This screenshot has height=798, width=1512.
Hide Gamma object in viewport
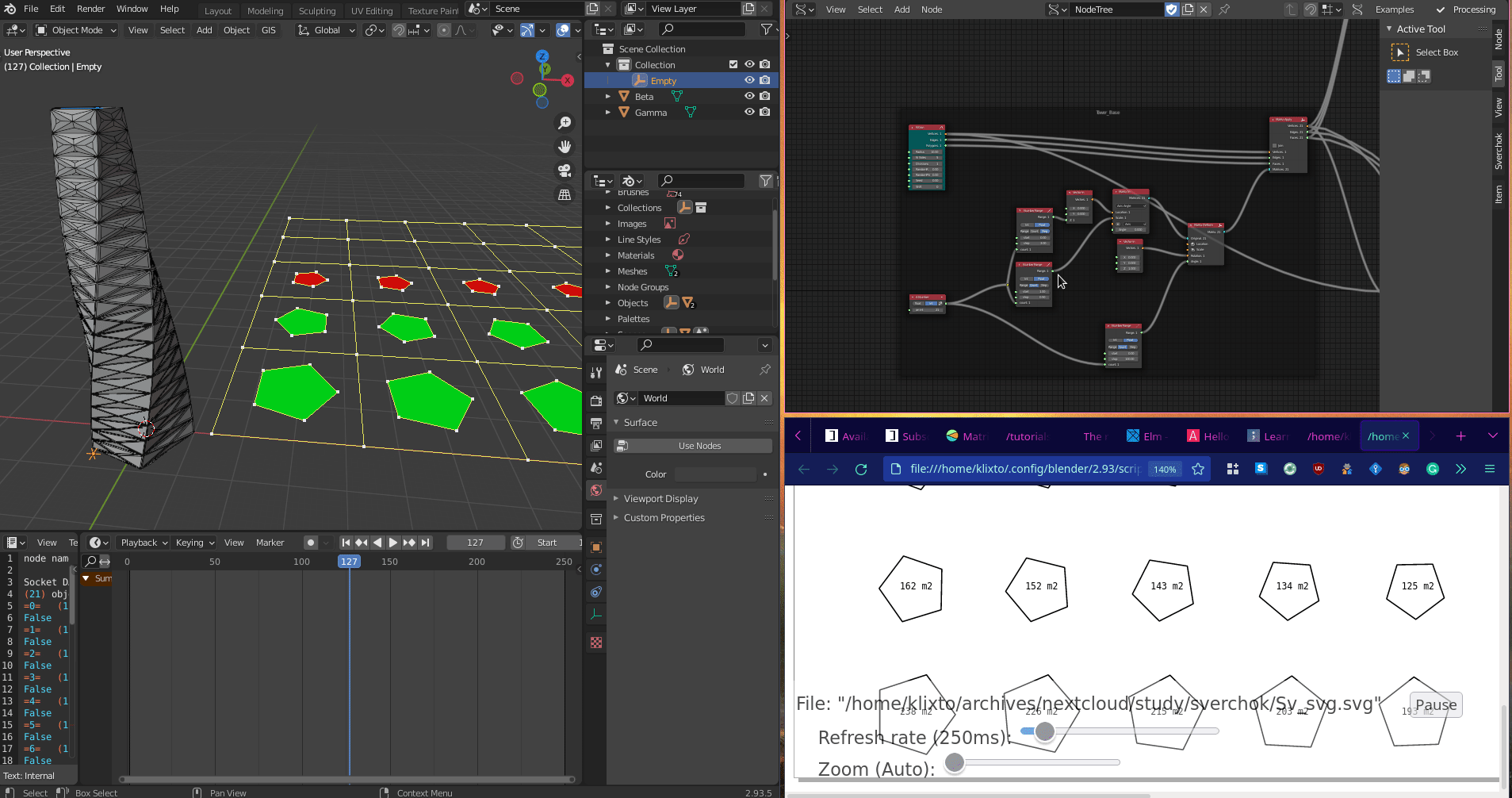coord(749,112)
